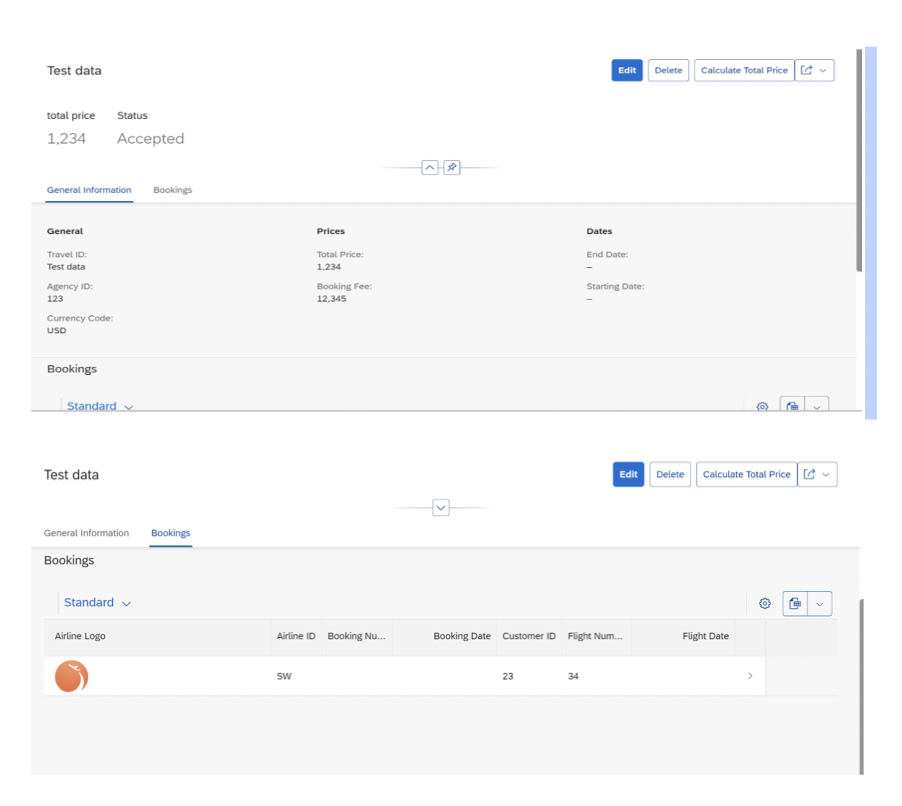Click the pin header icon
Screen dimensions: 902x806
tap(452, 167)
